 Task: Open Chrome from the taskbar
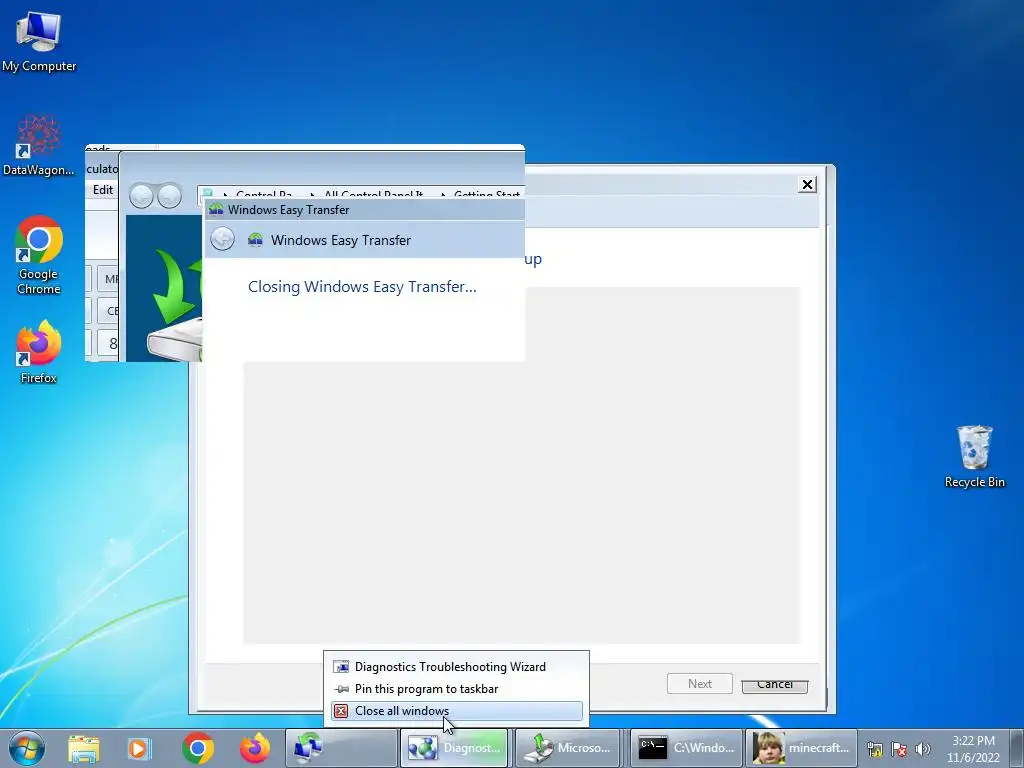198,748
